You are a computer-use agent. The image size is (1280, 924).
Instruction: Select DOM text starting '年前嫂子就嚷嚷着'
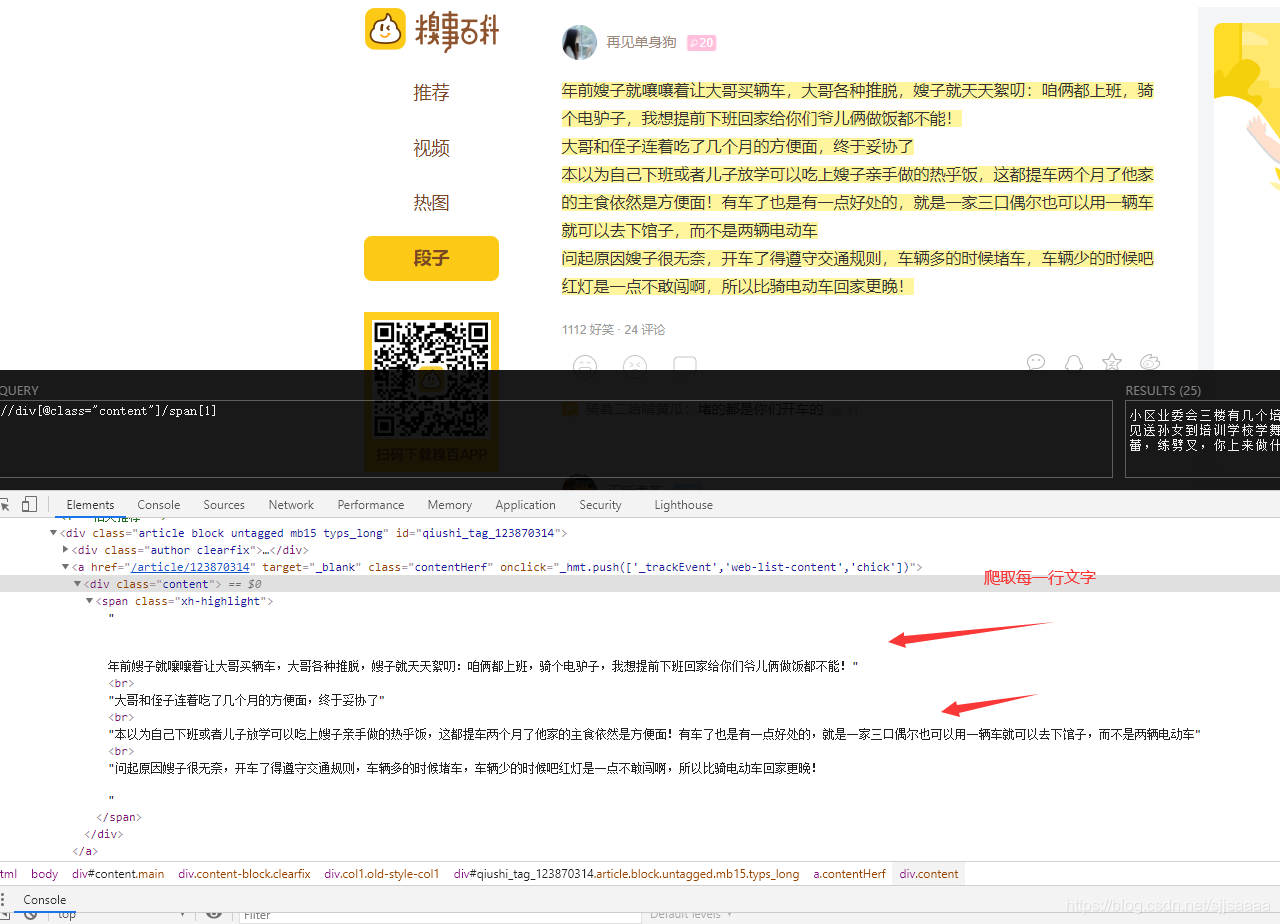(483, 665)
